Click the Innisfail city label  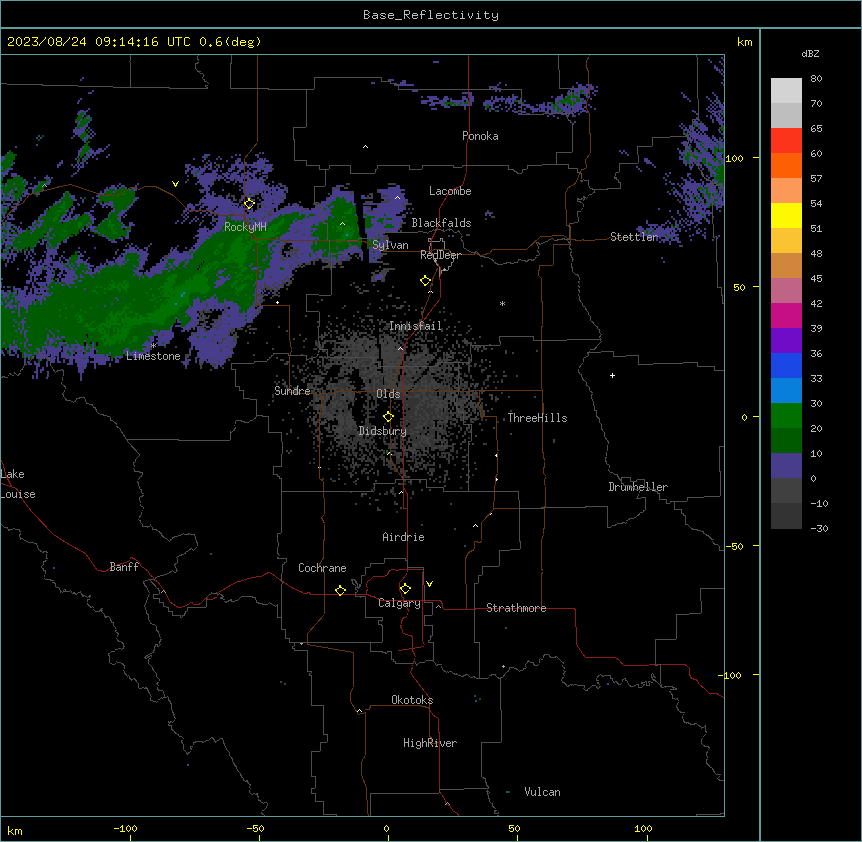[416, 326]
